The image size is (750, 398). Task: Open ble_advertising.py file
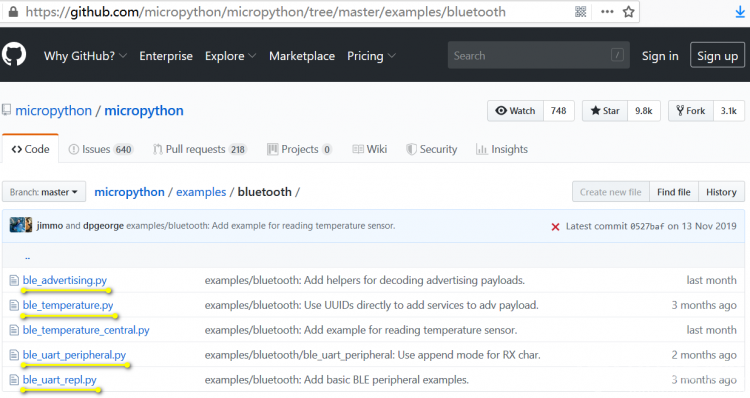(65, 280)
